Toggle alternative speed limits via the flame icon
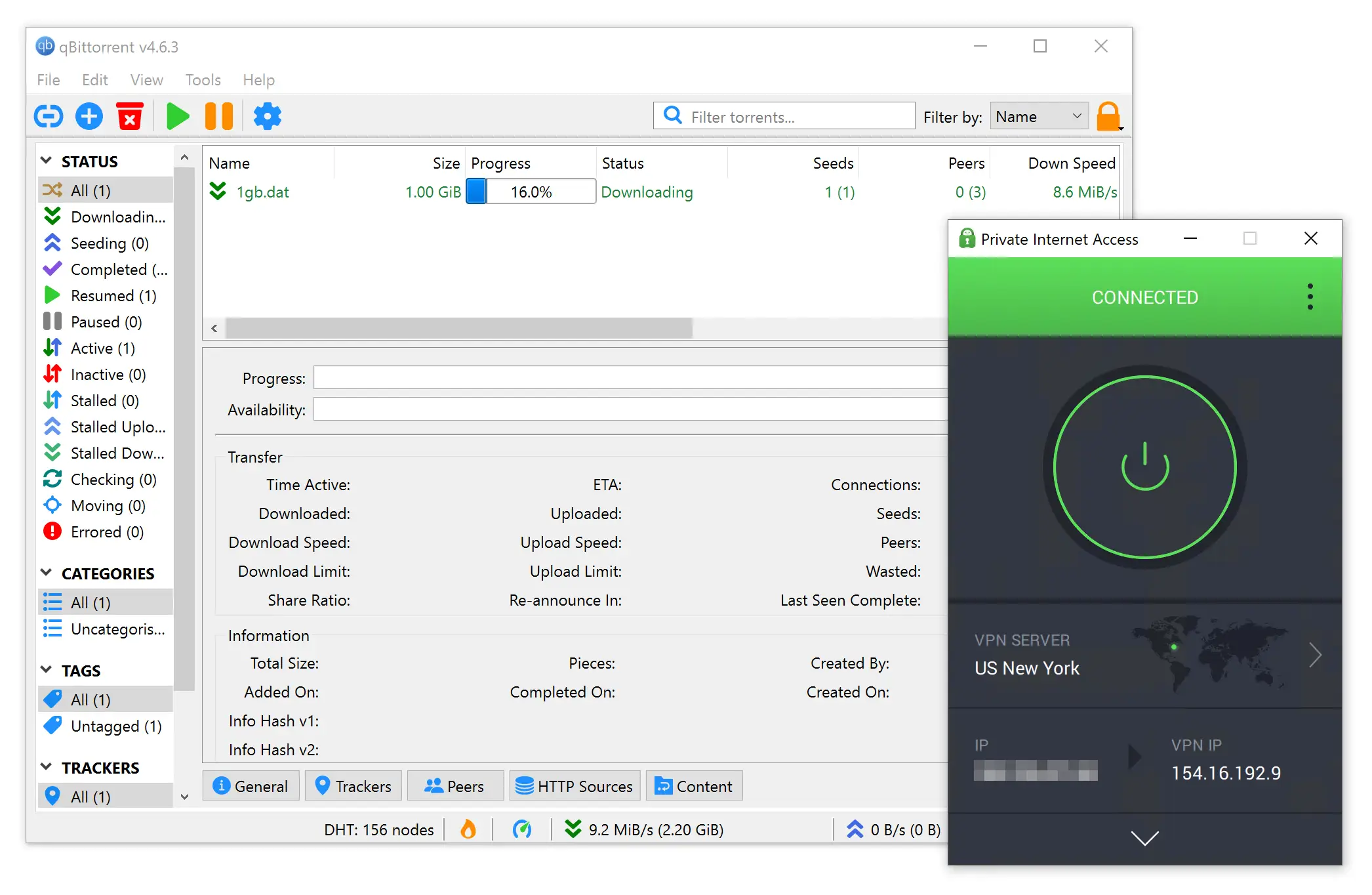 tap(468, 829)
